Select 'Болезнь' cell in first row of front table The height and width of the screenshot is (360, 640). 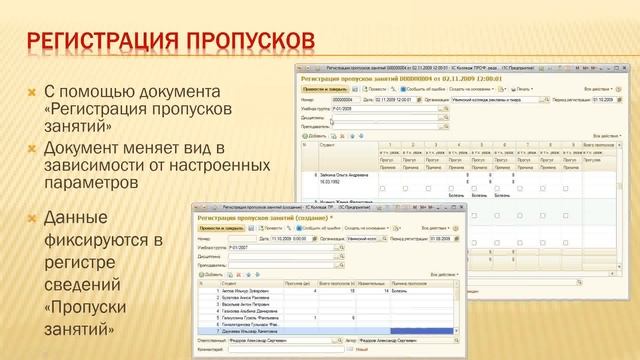point(422,291)
